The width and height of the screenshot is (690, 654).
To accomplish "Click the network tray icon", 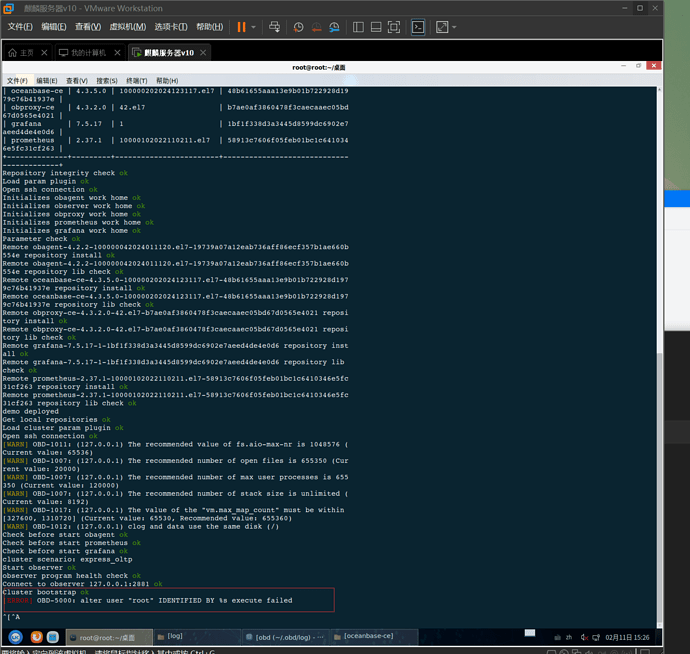I will tap(596, 637).
